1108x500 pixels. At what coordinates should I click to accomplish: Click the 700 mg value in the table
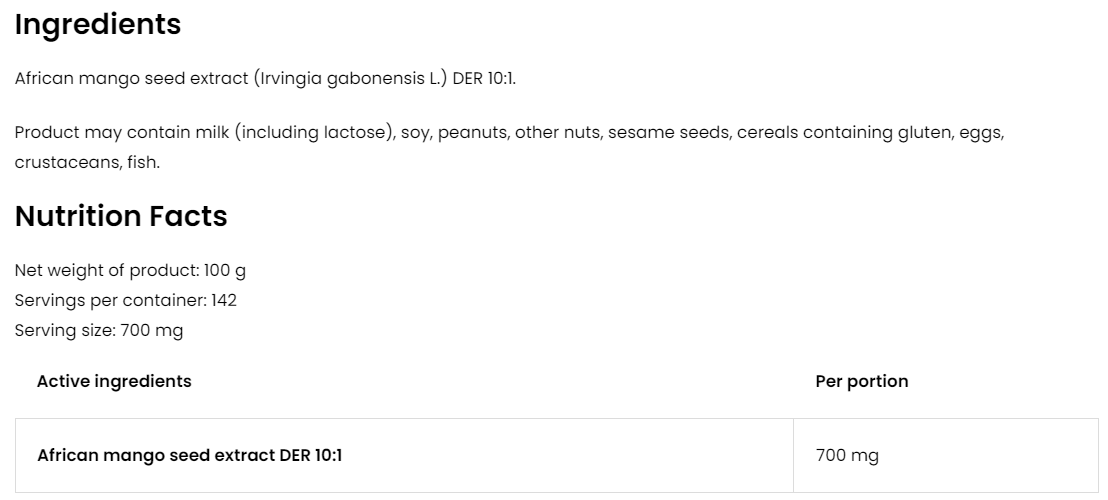coord(847,456)
